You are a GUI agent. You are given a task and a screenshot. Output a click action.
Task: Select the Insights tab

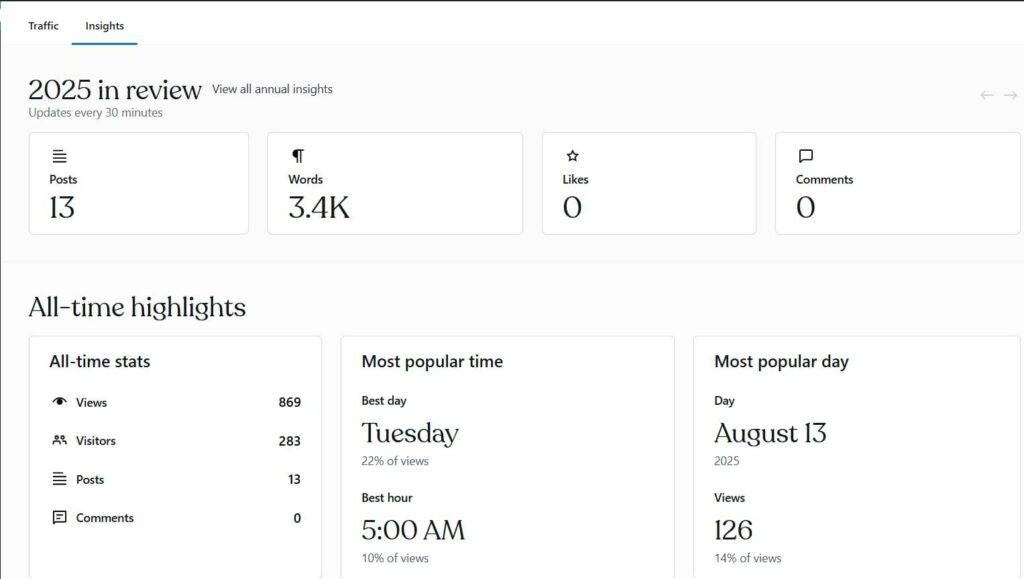coord(105,26)
